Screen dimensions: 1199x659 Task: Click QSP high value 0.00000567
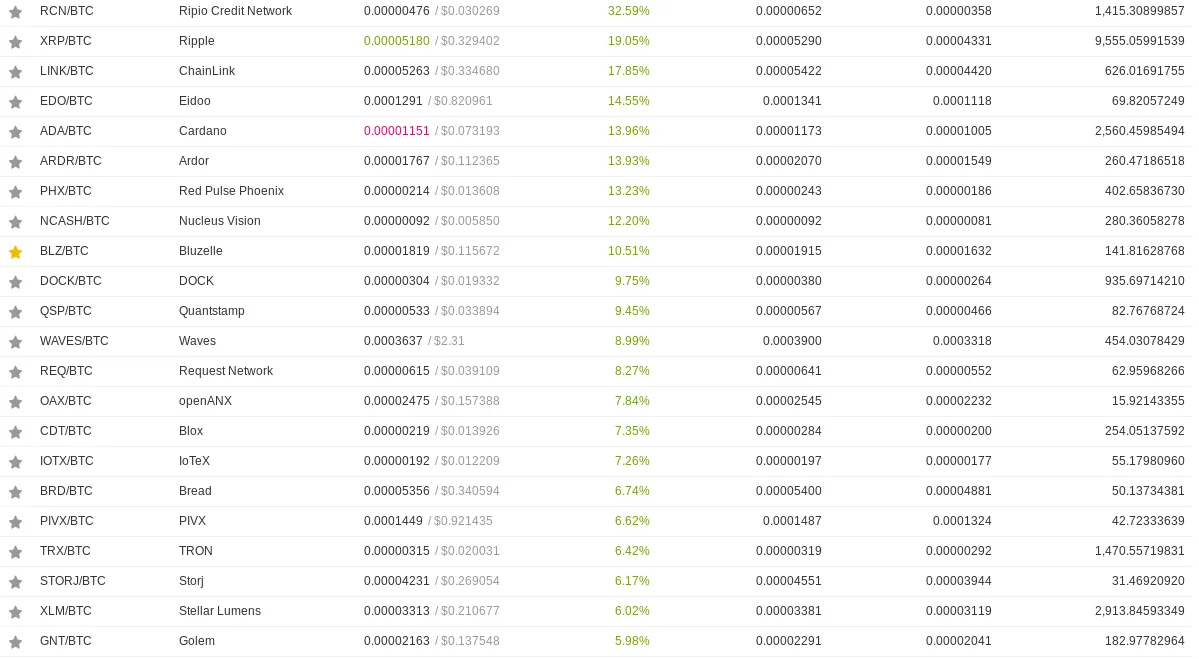click(x=788, y=311)
